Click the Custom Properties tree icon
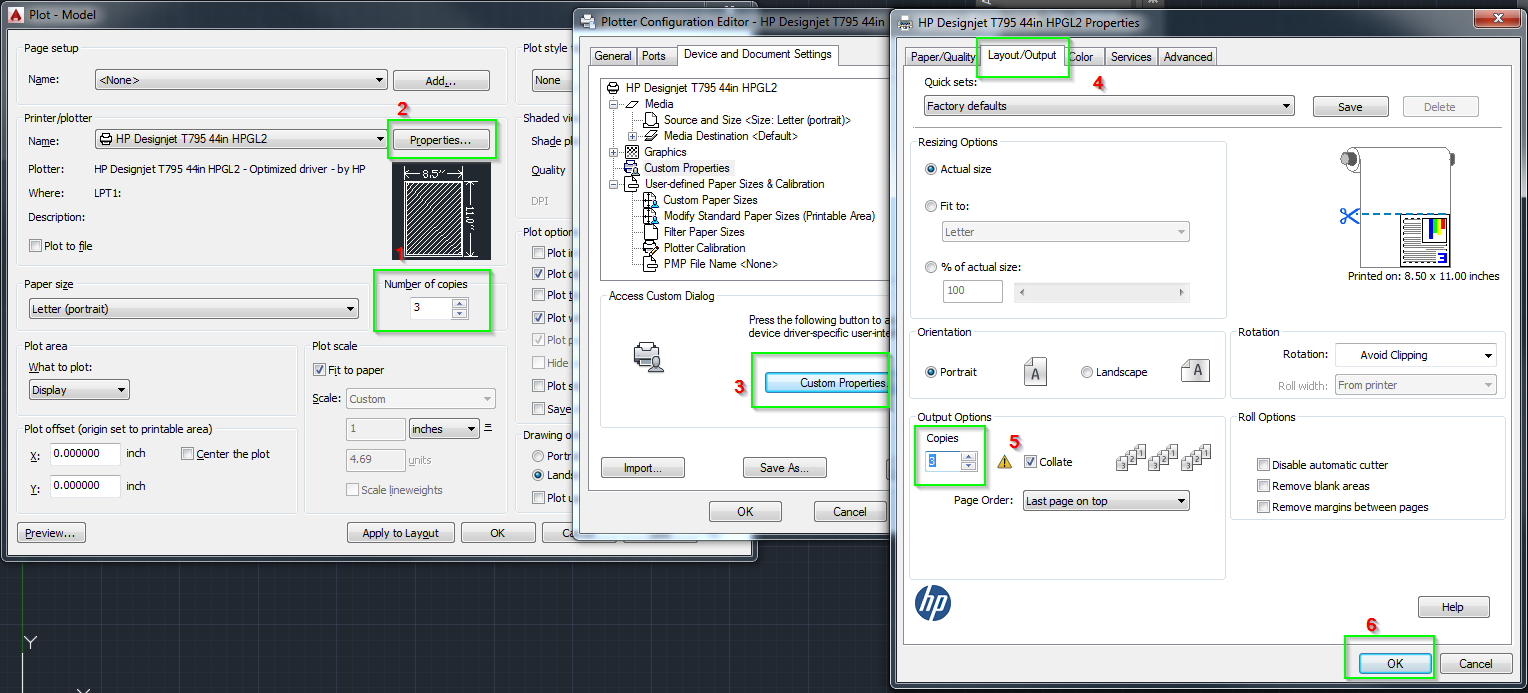Image resolution: width=1528 pixels, height=693 pixels. (631, 168)
